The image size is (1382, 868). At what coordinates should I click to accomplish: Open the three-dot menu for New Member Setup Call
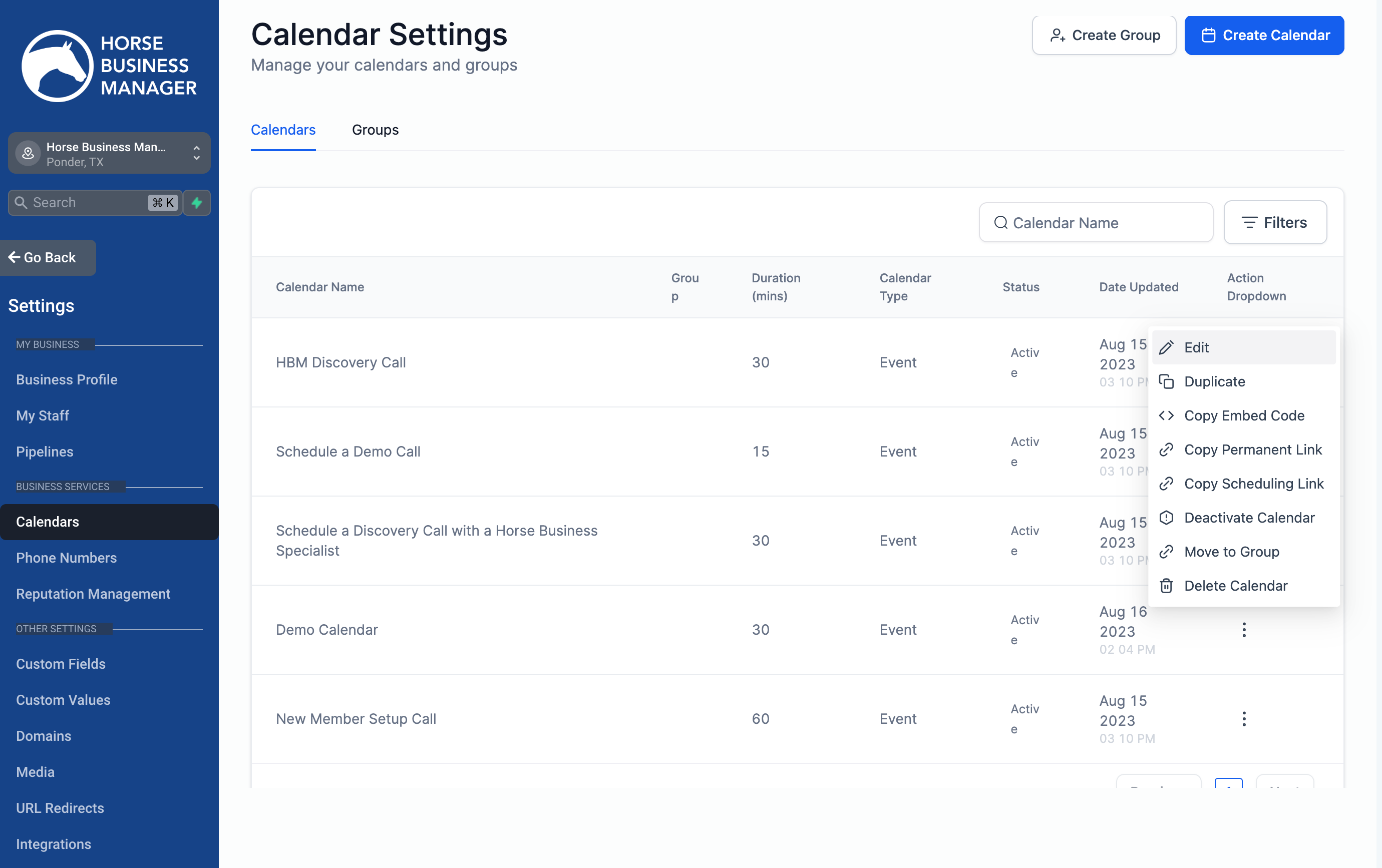[1244, 719]
